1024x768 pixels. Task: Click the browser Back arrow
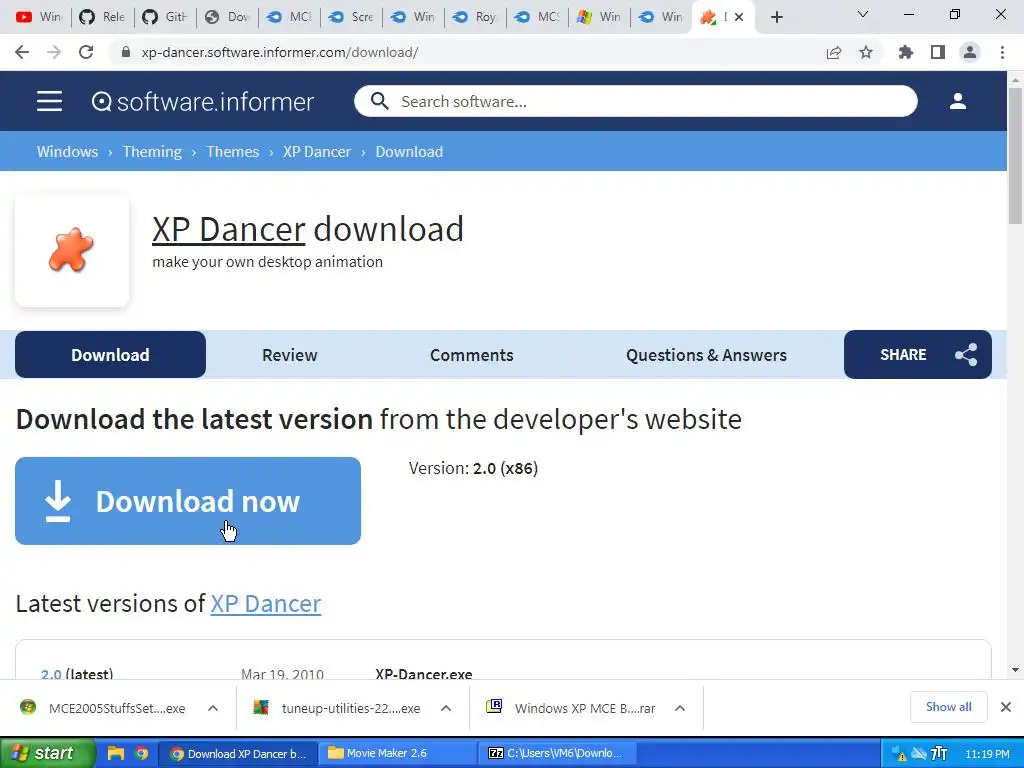[22, 52]
